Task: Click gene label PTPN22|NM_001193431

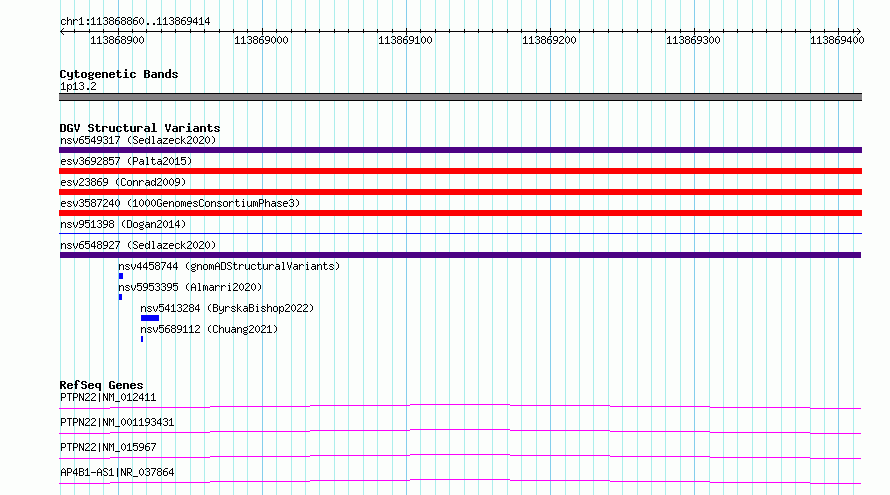Action: tap(117, 422)
